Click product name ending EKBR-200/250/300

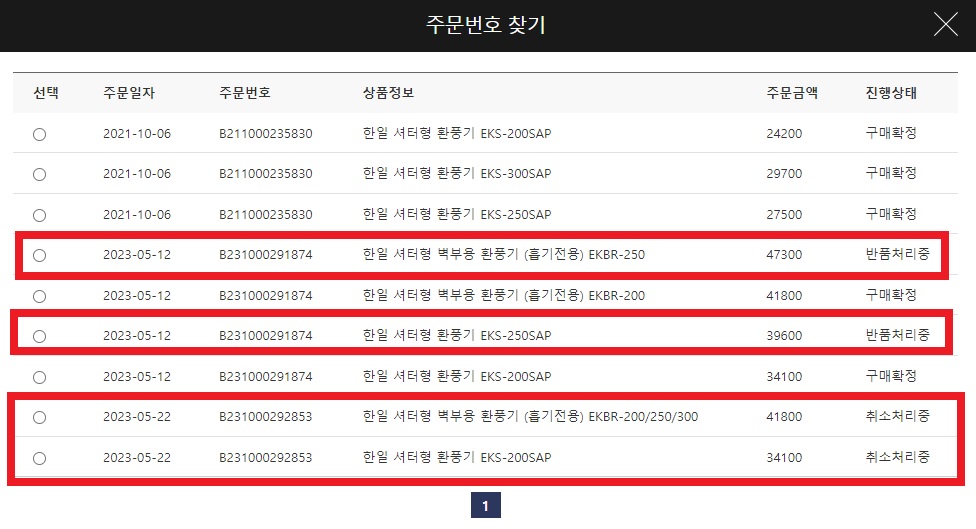click(x=530, y=416)
